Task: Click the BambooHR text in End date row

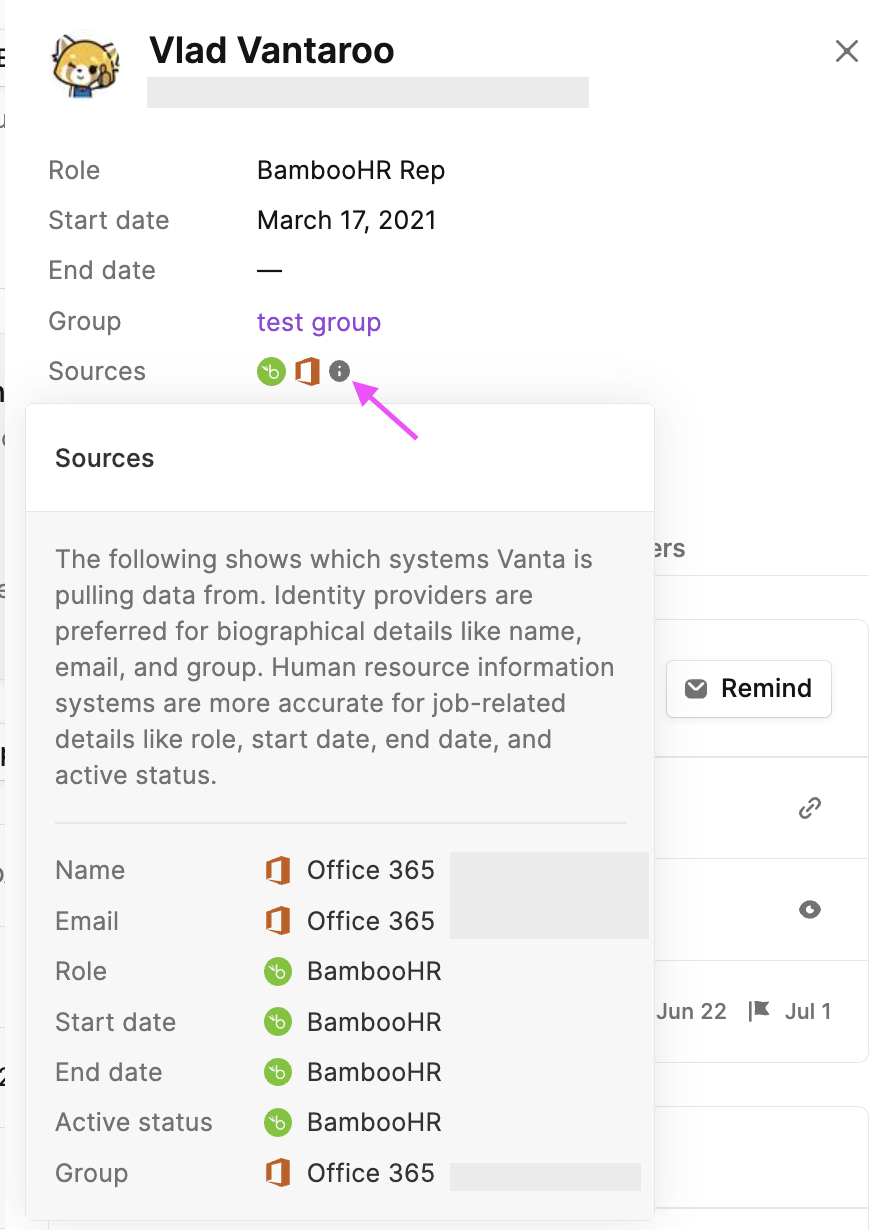Action: point(374,1072)
